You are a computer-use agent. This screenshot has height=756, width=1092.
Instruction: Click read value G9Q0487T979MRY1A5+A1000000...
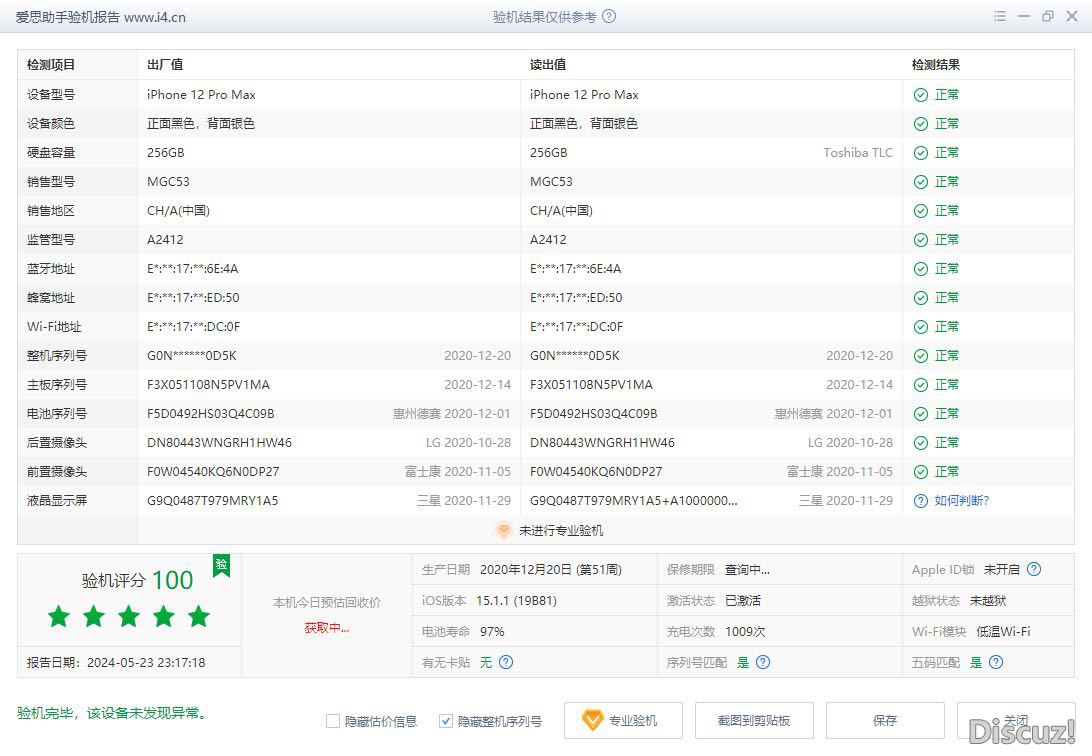(634, 501)
